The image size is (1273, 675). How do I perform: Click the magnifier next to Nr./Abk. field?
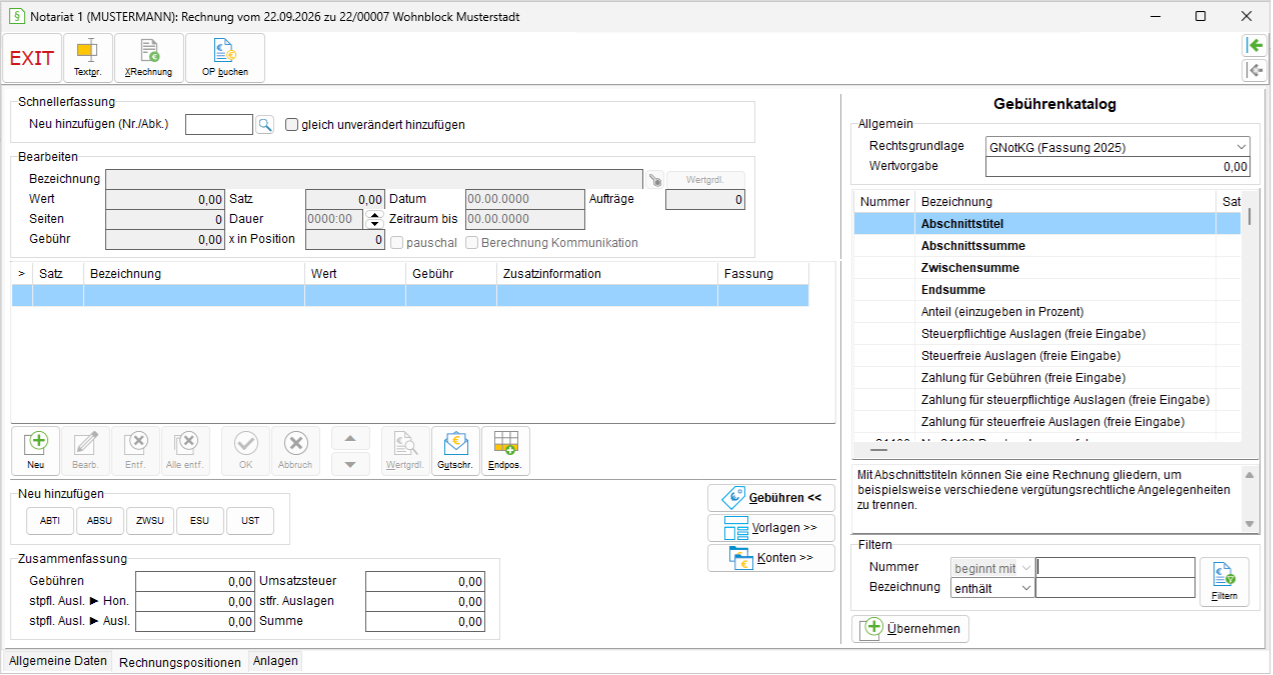(265, 125)
